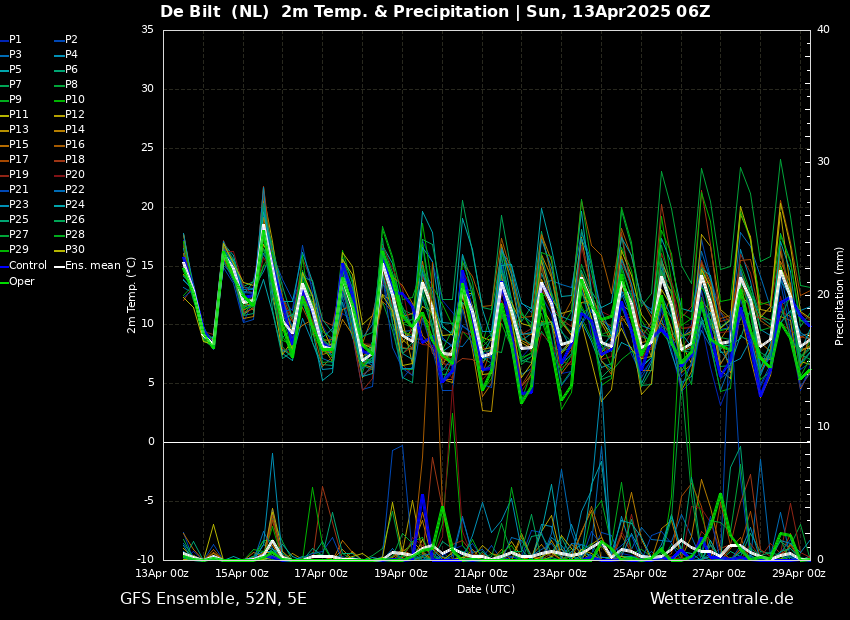
Task: Click the Oper legend entry
Action: pos(18,281)
